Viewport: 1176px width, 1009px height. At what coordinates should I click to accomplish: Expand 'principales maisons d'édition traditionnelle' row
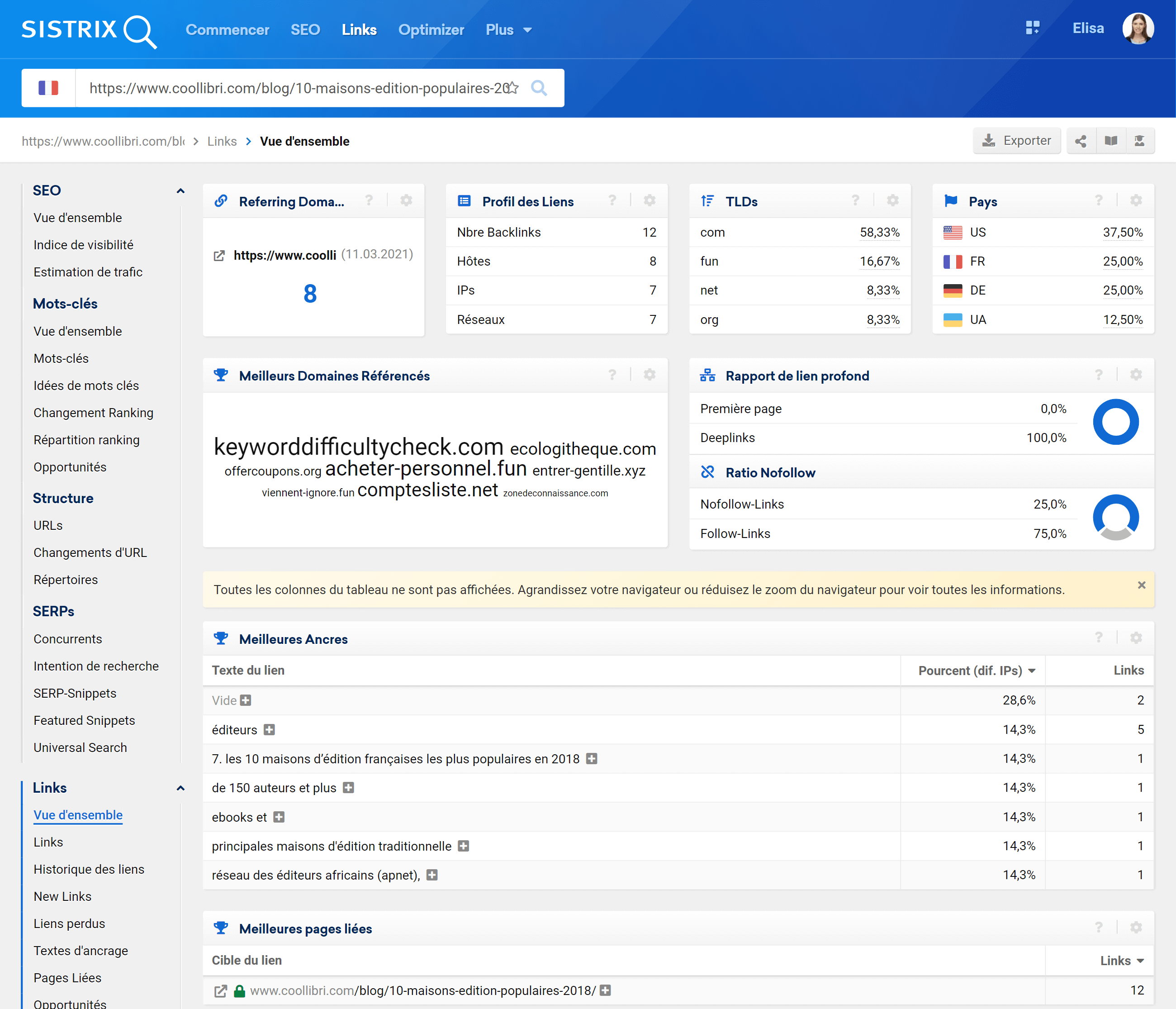[464, 846]
